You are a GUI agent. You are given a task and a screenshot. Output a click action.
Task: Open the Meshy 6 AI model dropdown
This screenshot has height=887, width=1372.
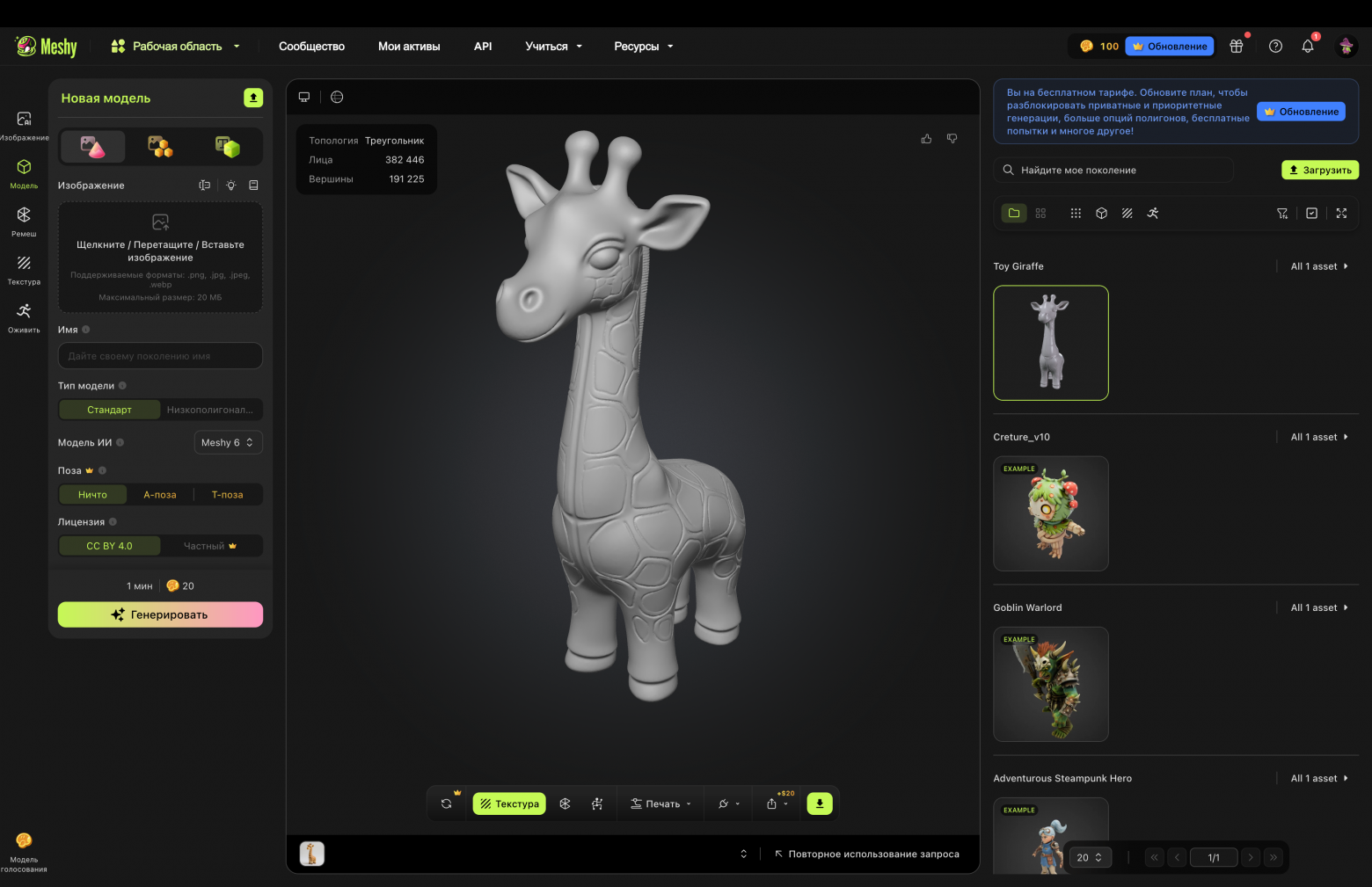(228, 442)
